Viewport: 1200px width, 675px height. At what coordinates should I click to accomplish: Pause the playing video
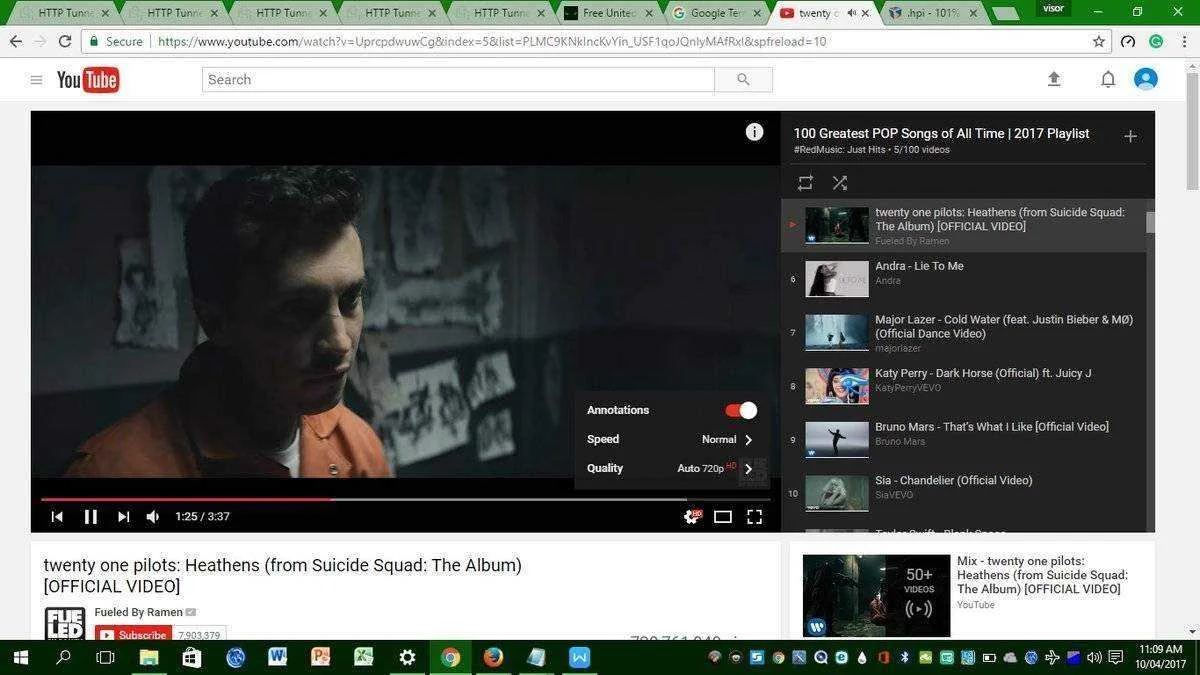pos(90,517)
